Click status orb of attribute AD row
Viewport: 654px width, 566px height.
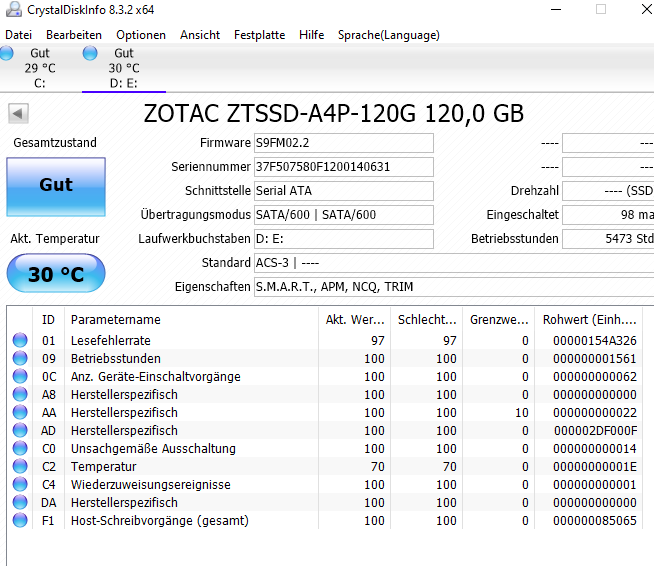20,430
